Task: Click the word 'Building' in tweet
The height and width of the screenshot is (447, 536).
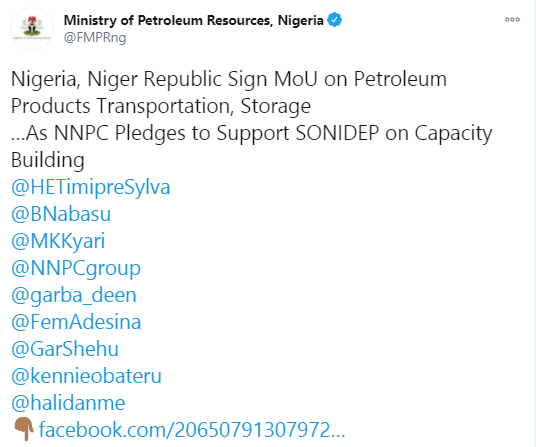Action: (48, 160)
